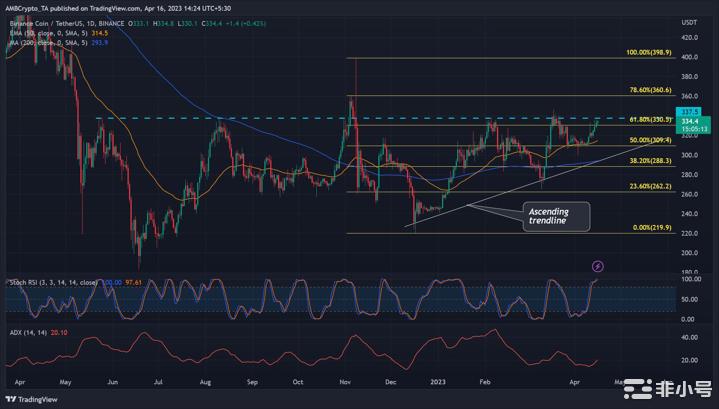Click the USDT currency label on price axis
The width and height of the screenshot is (719, 409).
pos(688,21)
